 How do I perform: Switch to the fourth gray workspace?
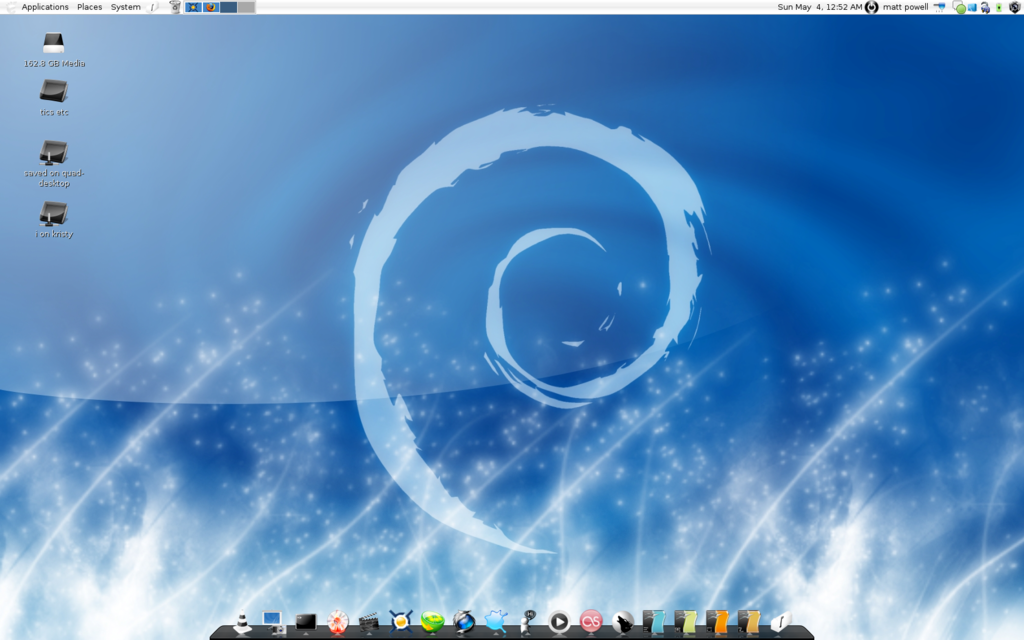click(246, 7)
